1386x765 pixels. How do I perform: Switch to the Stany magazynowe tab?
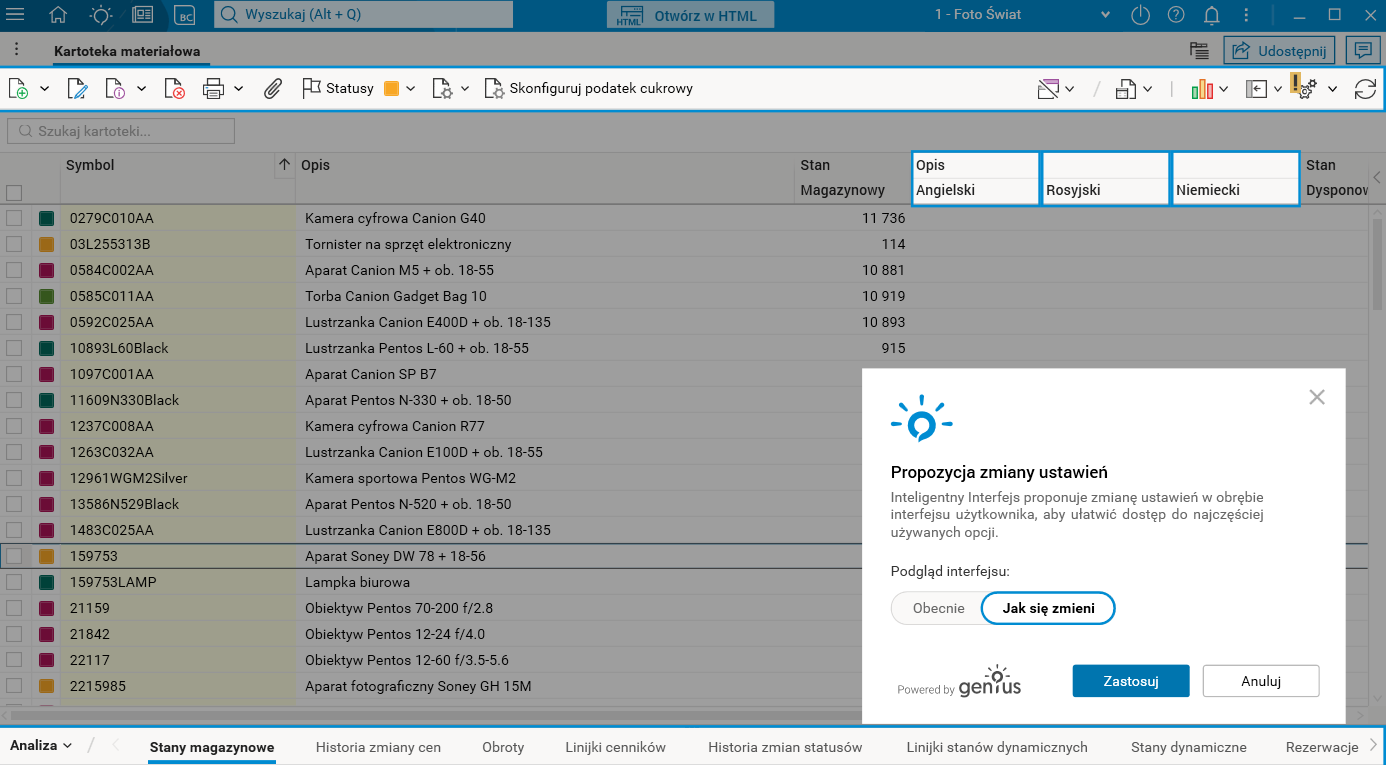point(212,747)
